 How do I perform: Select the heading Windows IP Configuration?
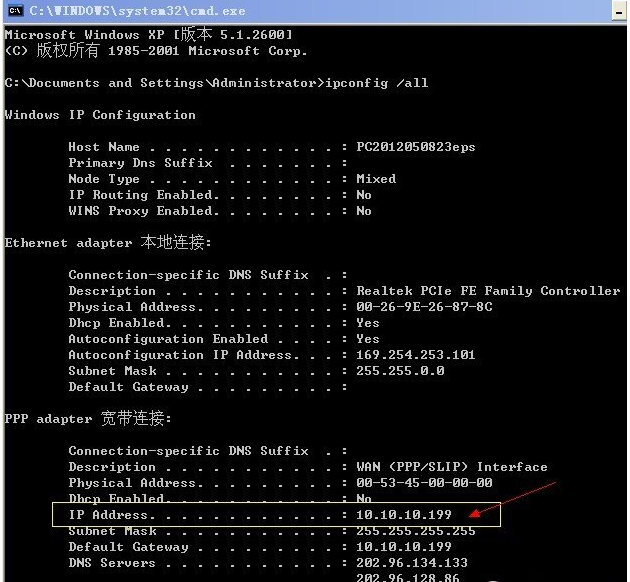click(x=100, y=115)
